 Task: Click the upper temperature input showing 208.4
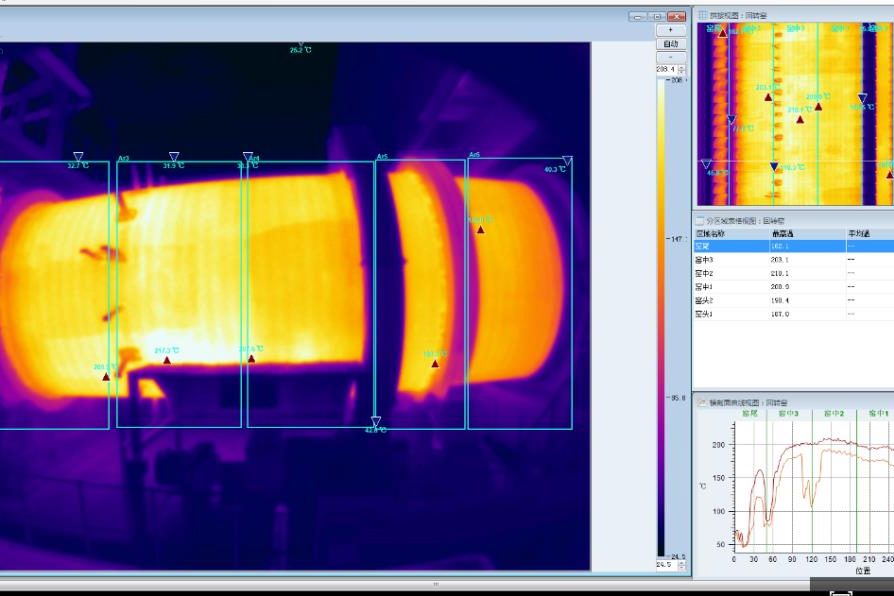[x=666, y=69]
